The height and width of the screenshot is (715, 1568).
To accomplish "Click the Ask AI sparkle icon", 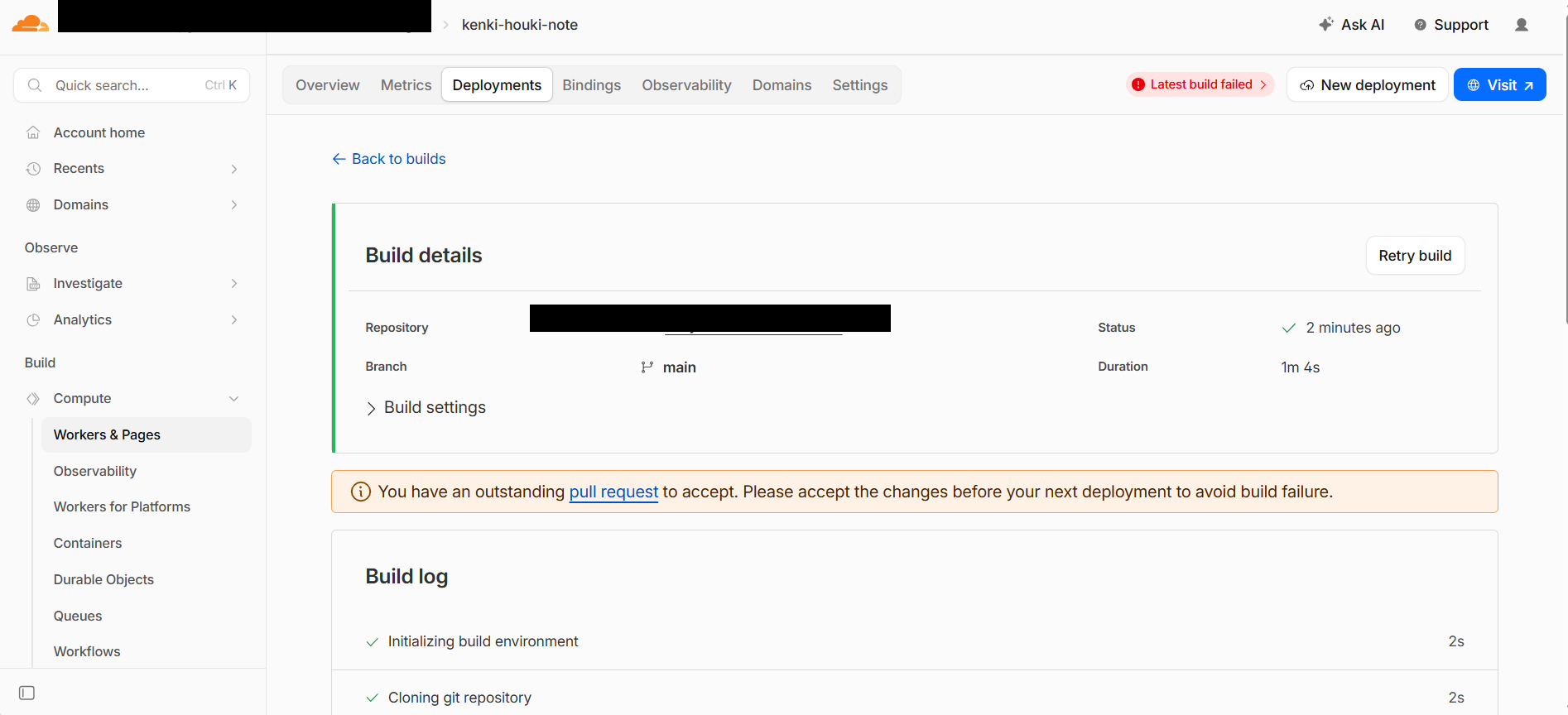I will pos(1326,25).
